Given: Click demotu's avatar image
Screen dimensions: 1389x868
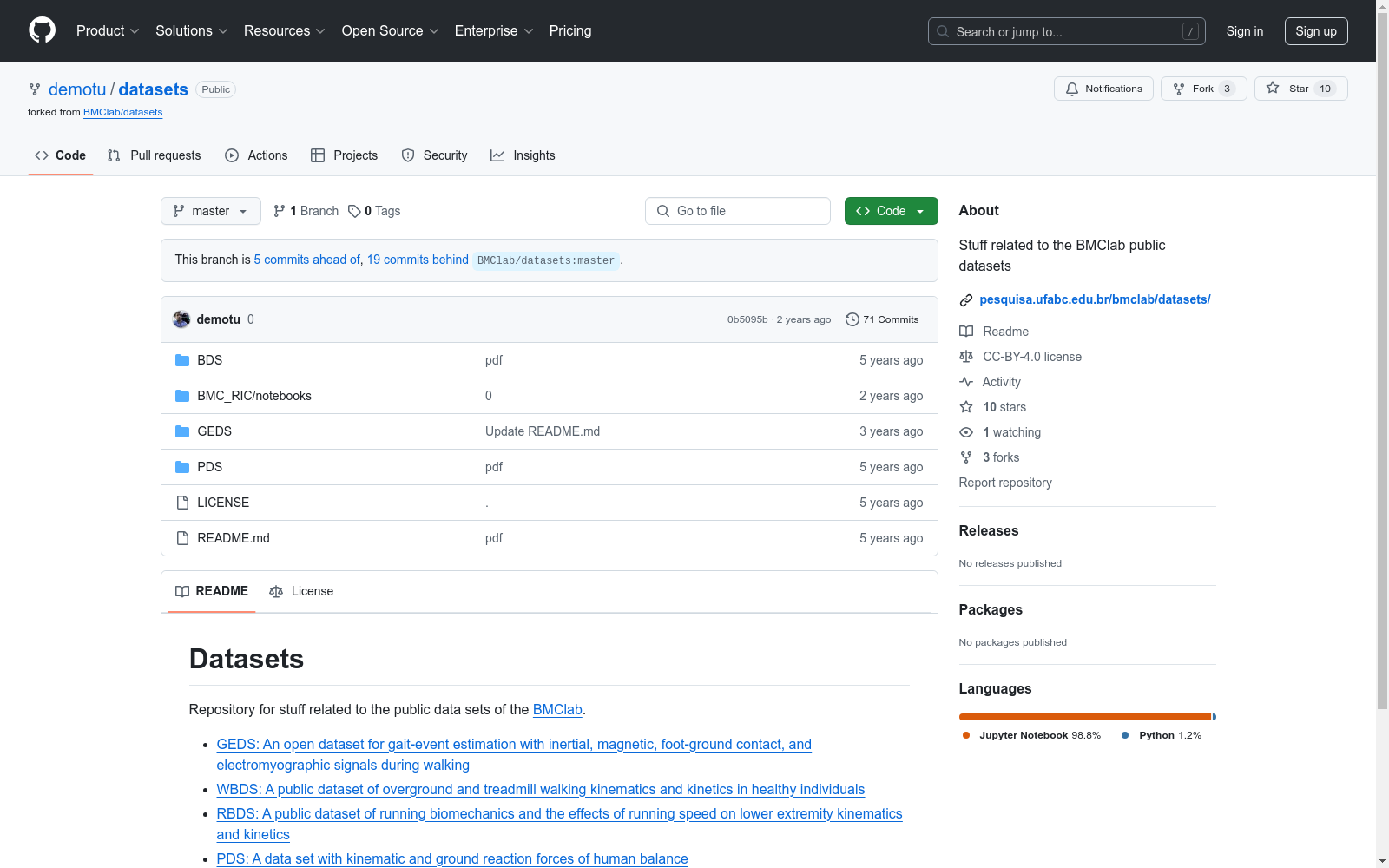Looking at the screenshot, I should 181,319.
